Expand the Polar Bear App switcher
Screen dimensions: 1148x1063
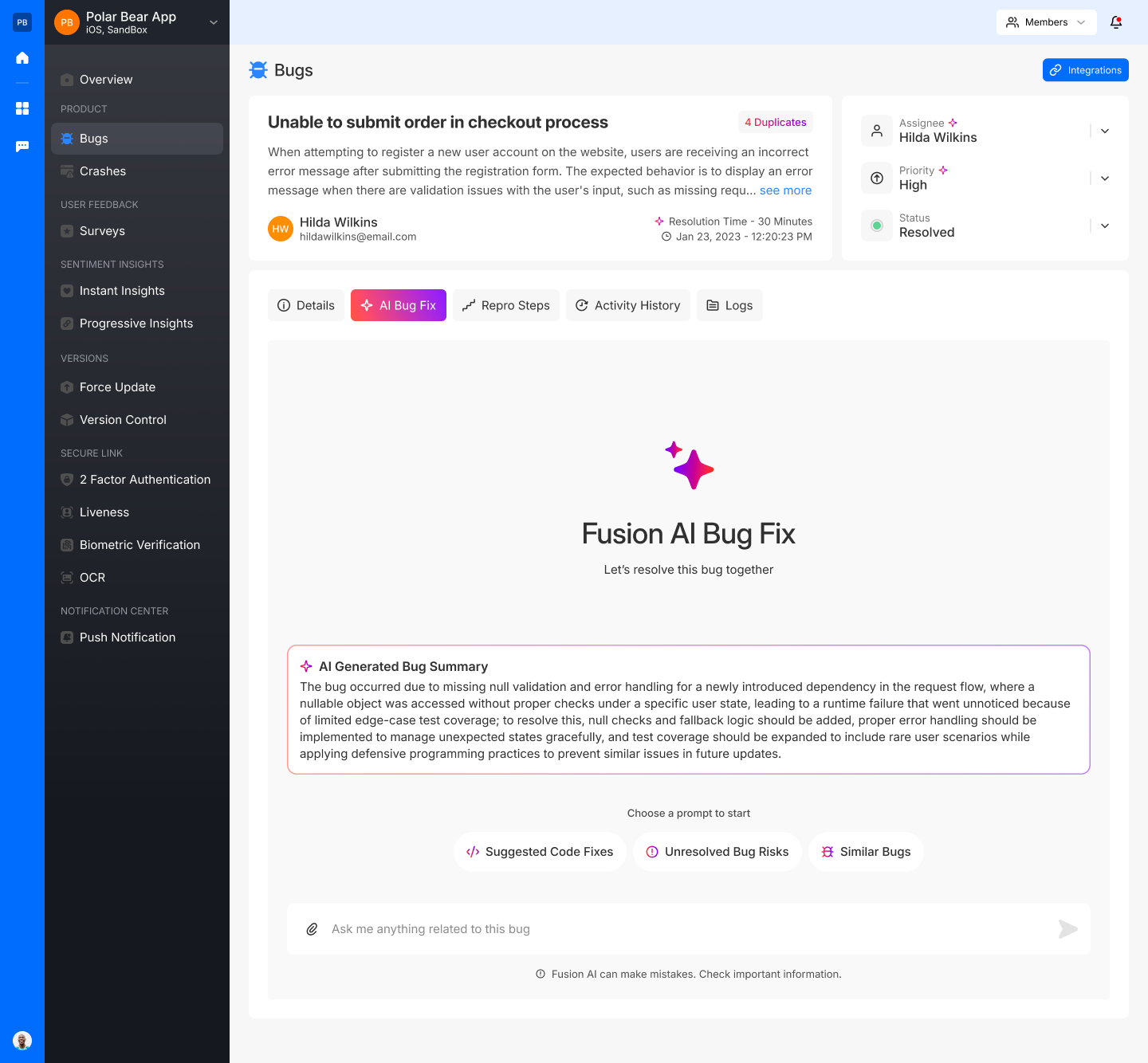214,22
